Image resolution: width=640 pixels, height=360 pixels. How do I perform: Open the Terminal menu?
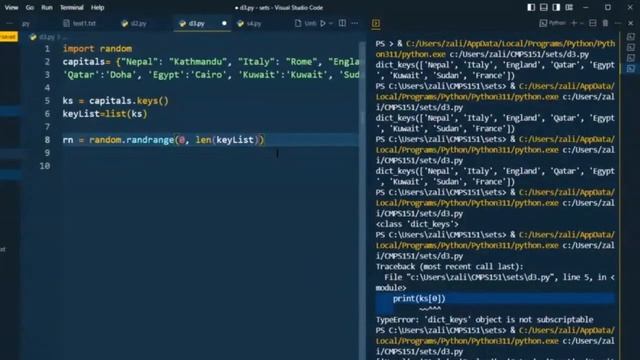(71, 7)
